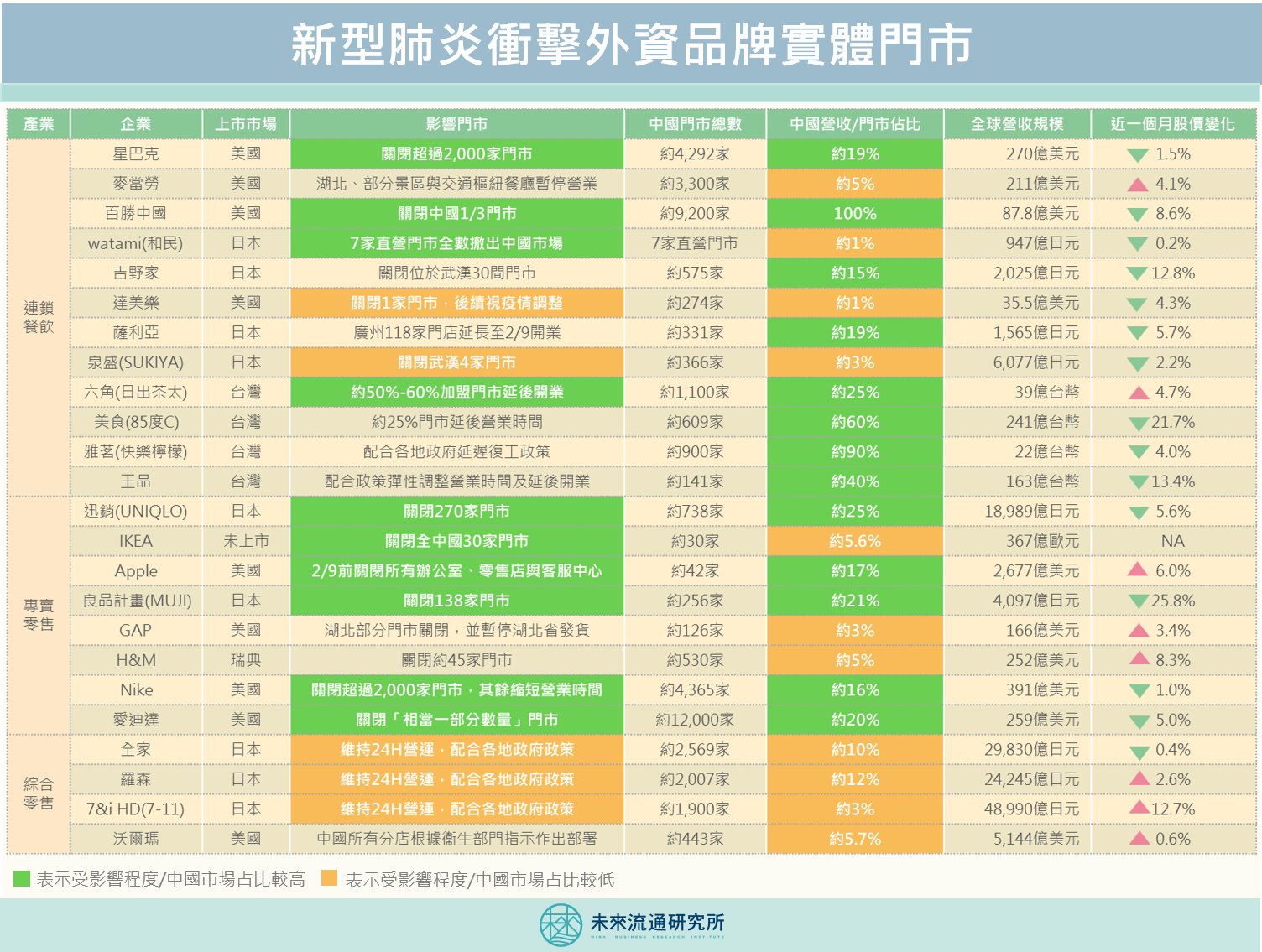This screenshot has width=1262, height=952.
Task: Select the 中國營收/門市佔比 column header
Action: pyautogui.click(x=854, y=124)
